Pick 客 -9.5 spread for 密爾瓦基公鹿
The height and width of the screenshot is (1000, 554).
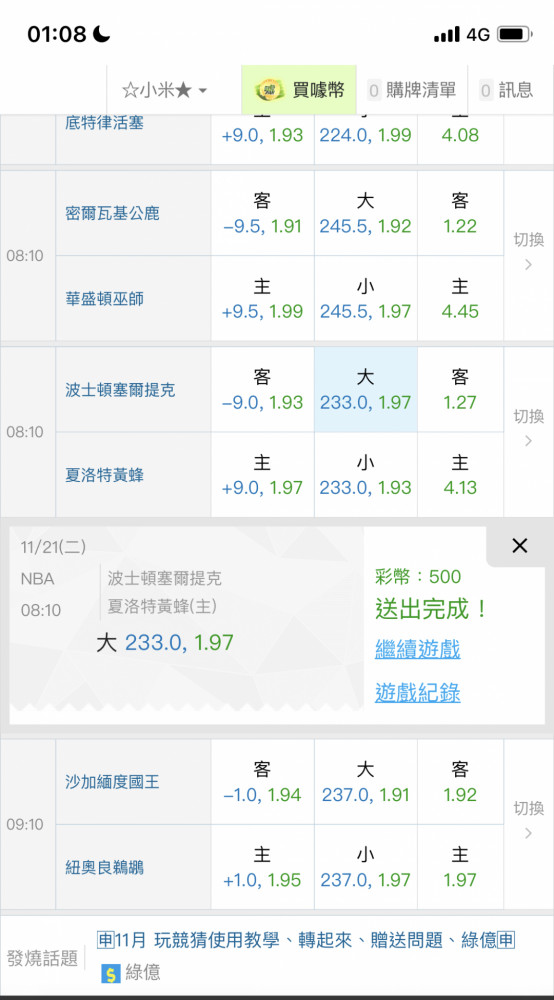(262, 214)
